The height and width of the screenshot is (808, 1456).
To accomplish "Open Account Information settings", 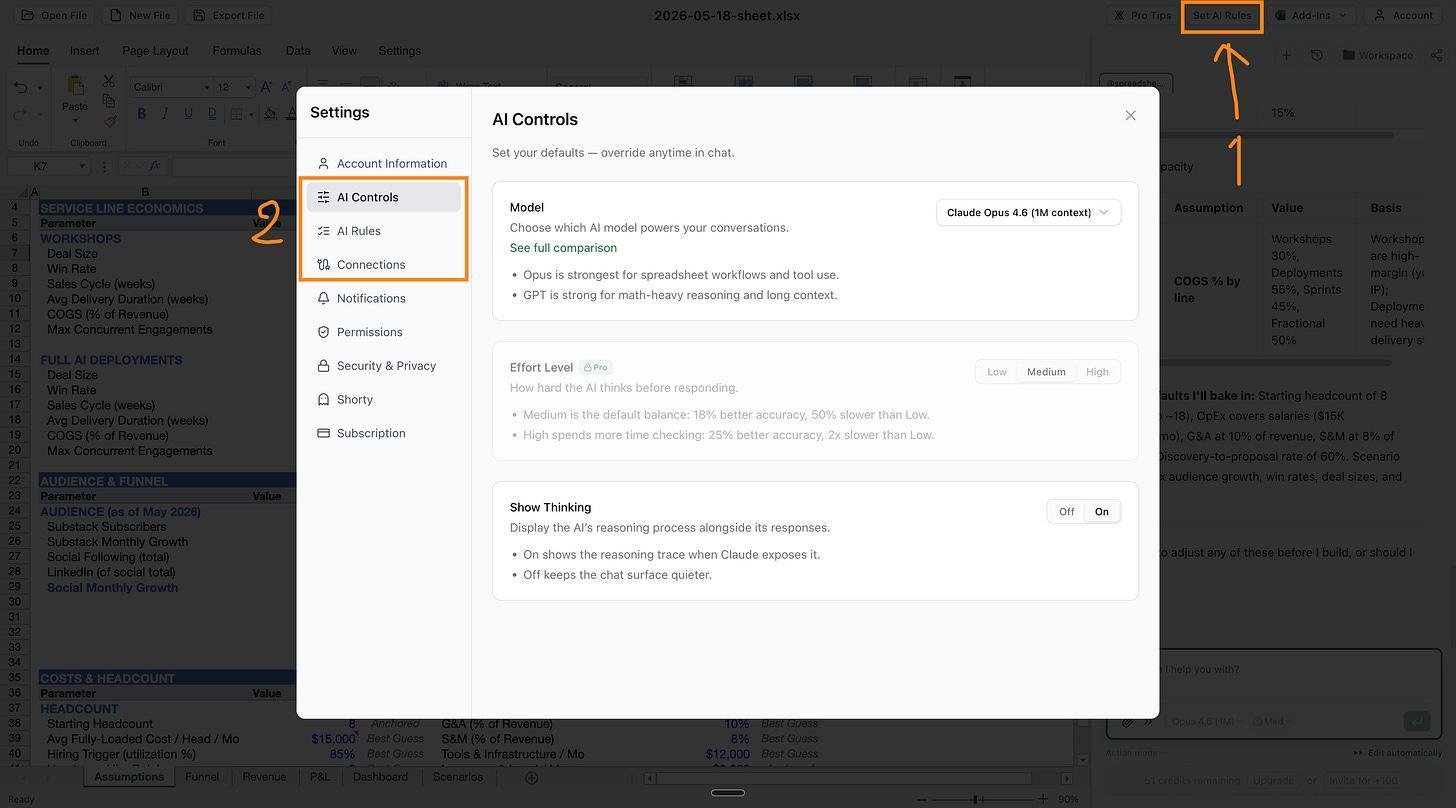I will click(384, 163).
